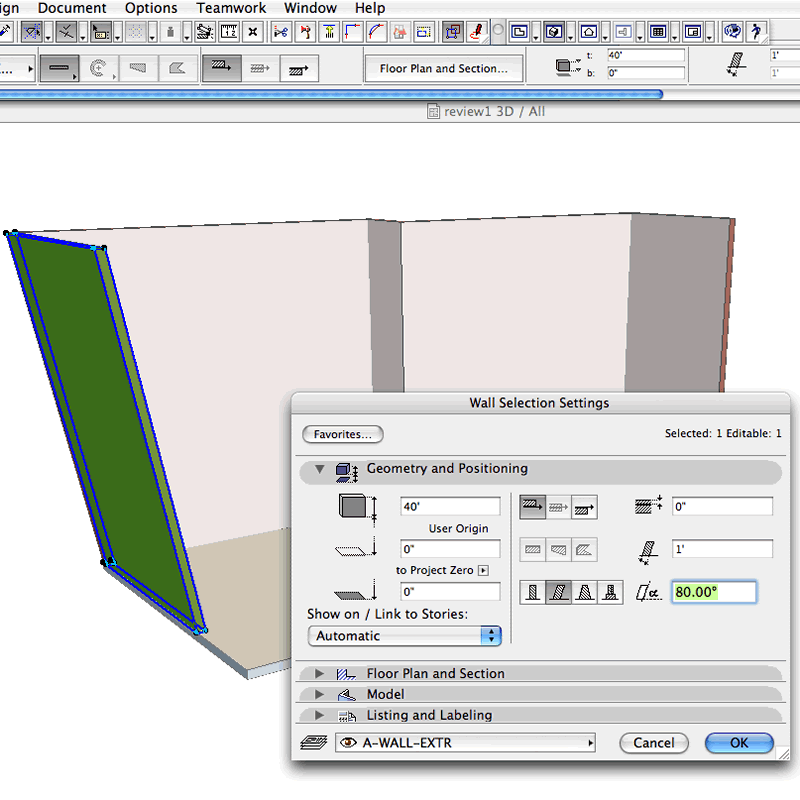This screenshot has height=800, width=800.
Task: Click the Favorites... button
Action: tap(343, 435)
